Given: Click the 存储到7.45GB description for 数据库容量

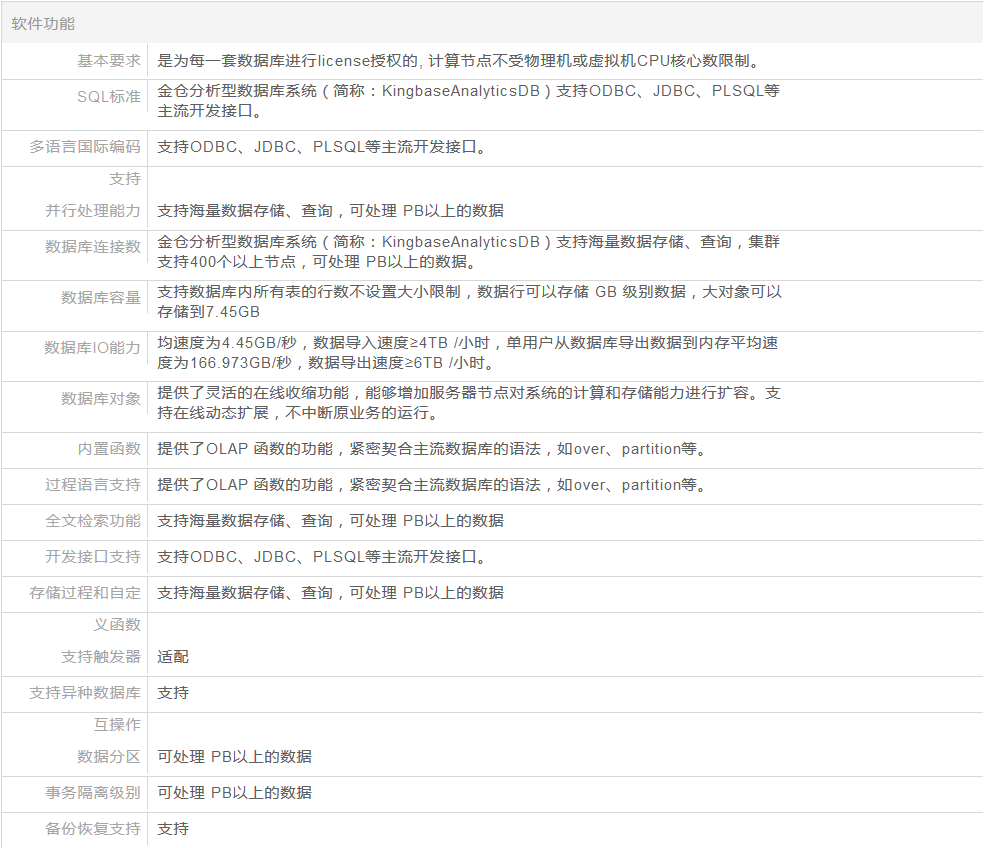Looking at the screenshot, I should (x=469, y=302).
